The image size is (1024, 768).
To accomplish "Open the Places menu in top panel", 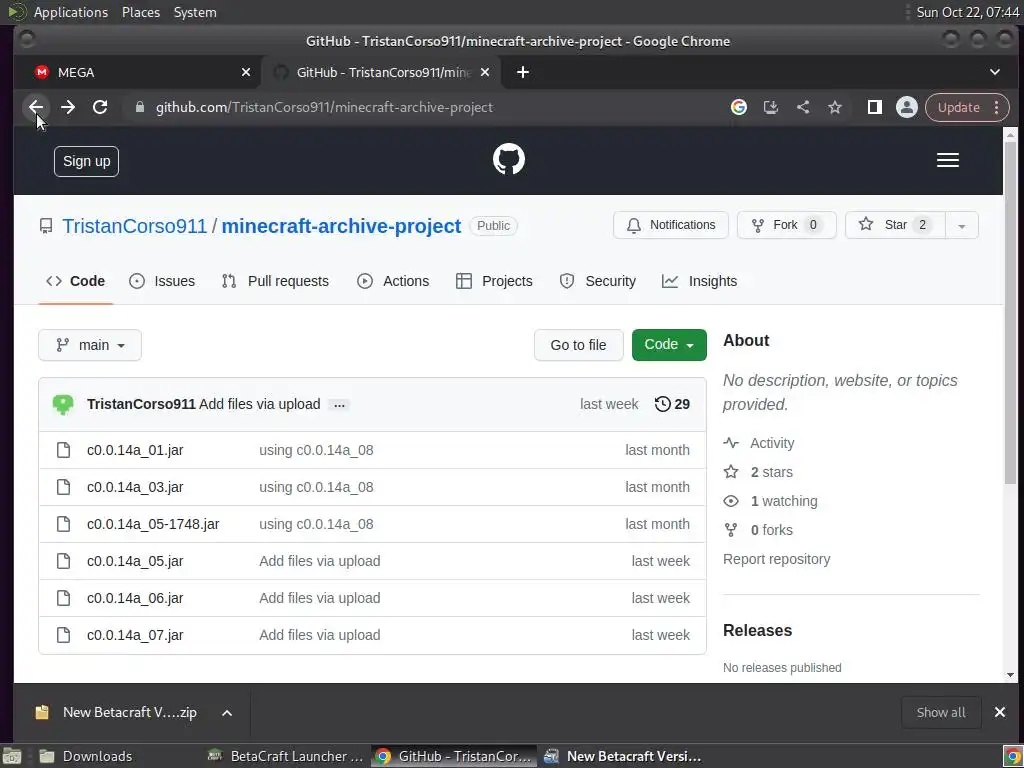I will [x=140, y=12].
